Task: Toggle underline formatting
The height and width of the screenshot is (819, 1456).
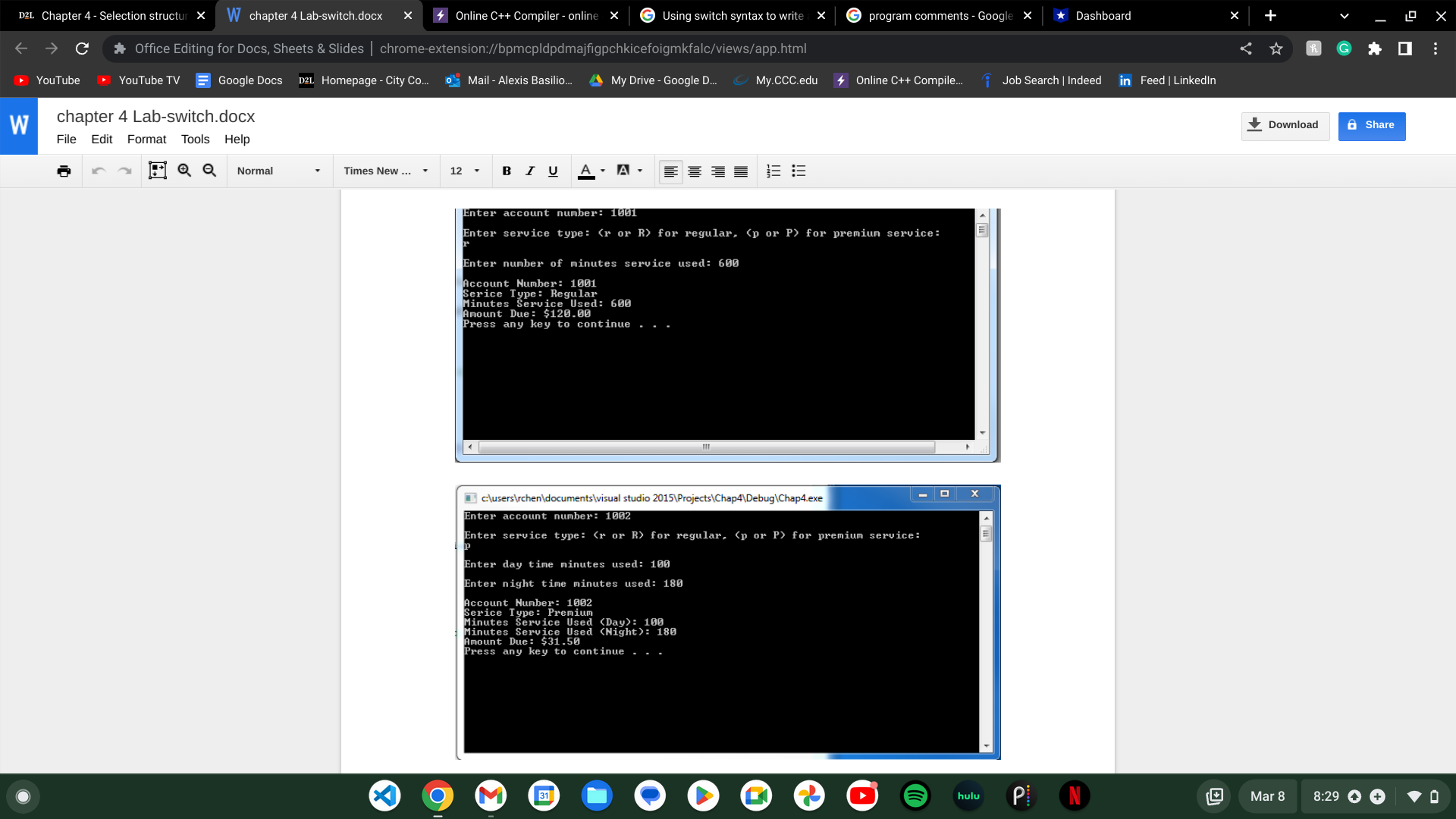Action: (x=552, y=171)
